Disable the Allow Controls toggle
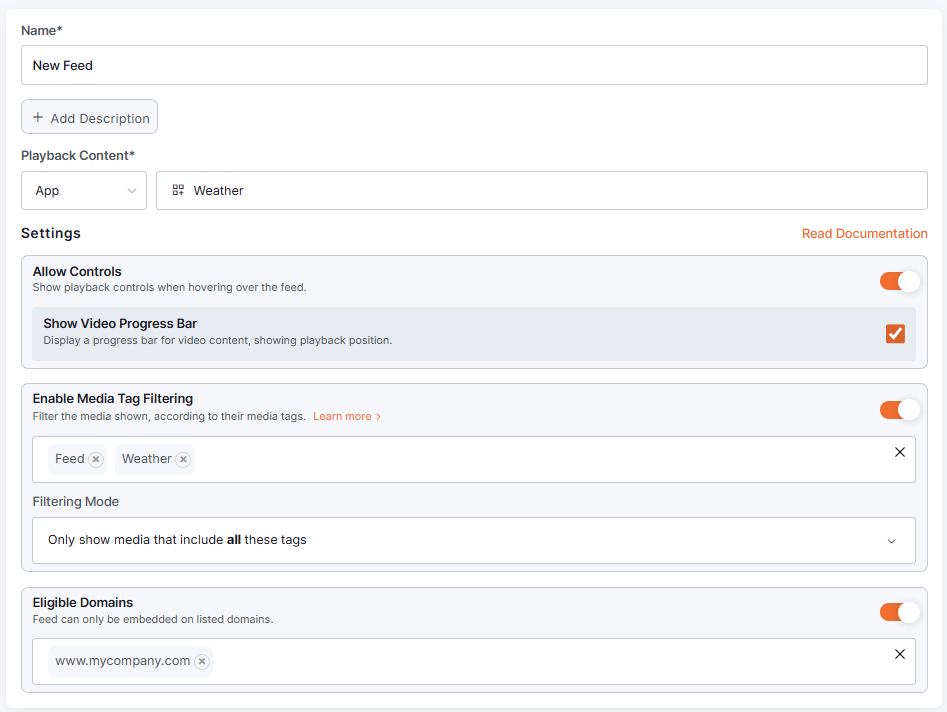 [x=899, y=281]
